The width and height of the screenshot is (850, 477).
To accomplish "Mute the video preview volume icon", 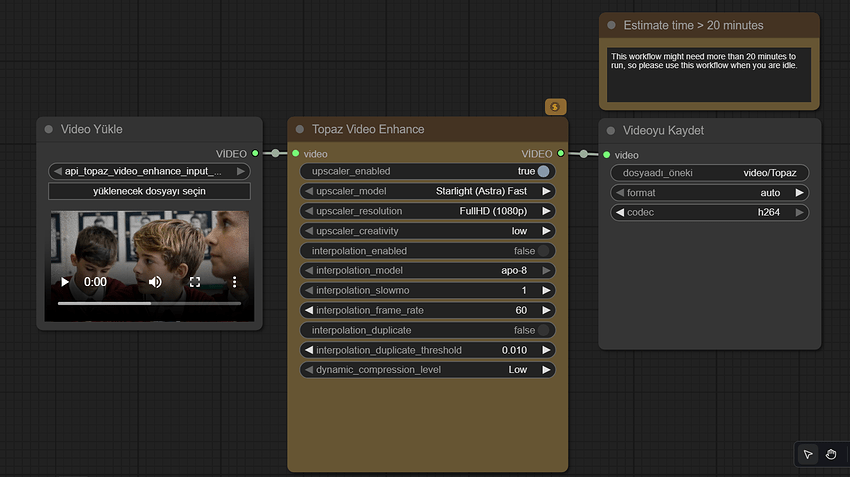I will click(x=155, y=283).
